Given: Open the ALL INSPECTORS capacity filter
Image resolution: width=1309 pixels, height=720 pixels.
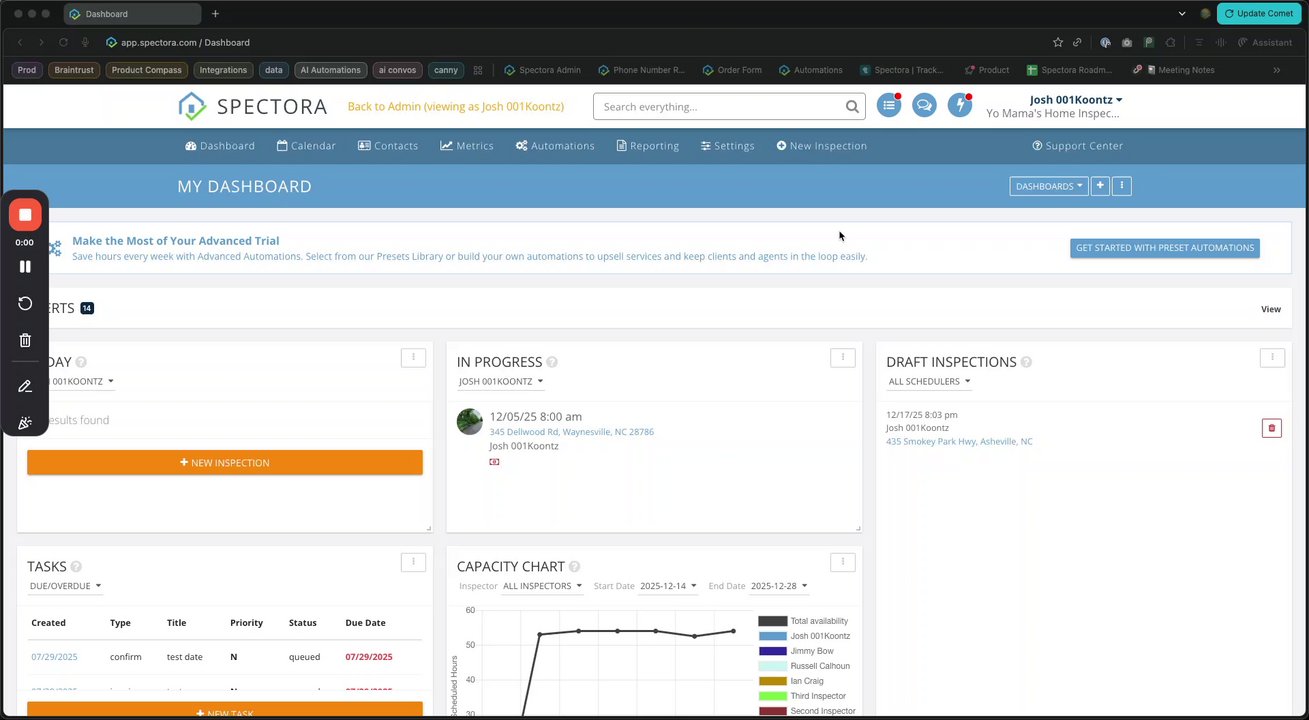Looking at the screenshot, I should point(542,586).
